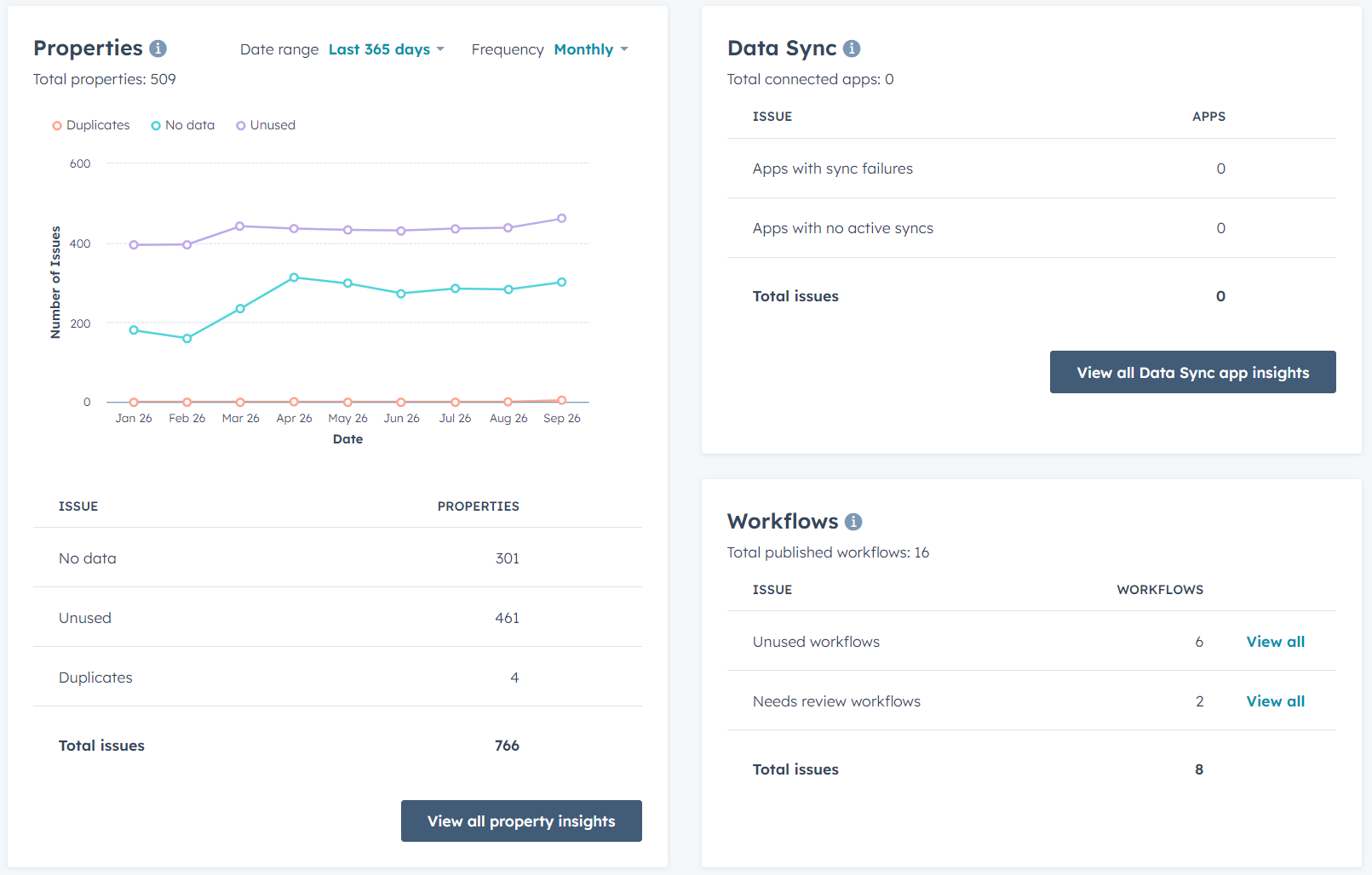The height and width of the screenshot is (875, 1372).
Task: Click Unused workflows row label
Action: [x=816, y=642]
